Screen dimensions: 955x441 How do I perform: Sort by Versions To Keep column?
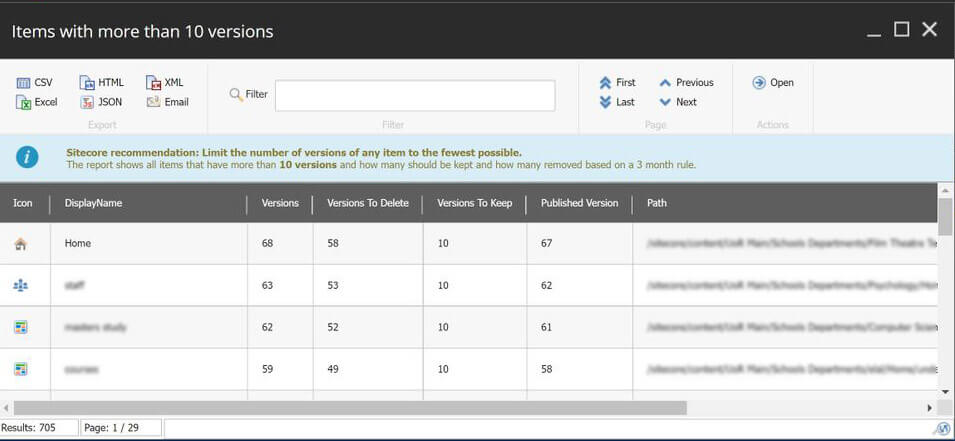[x=474, y=203]
